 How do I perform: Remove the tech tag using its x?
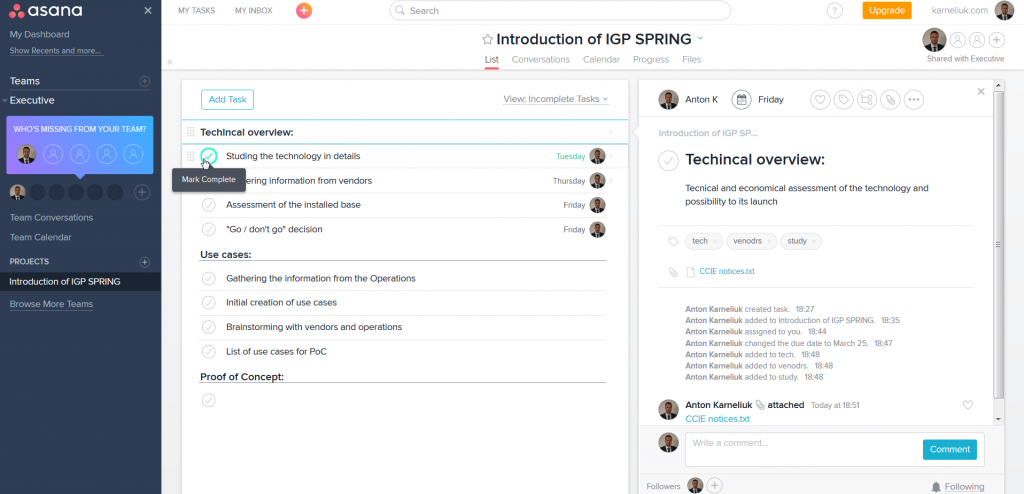(x=714, y=242)
